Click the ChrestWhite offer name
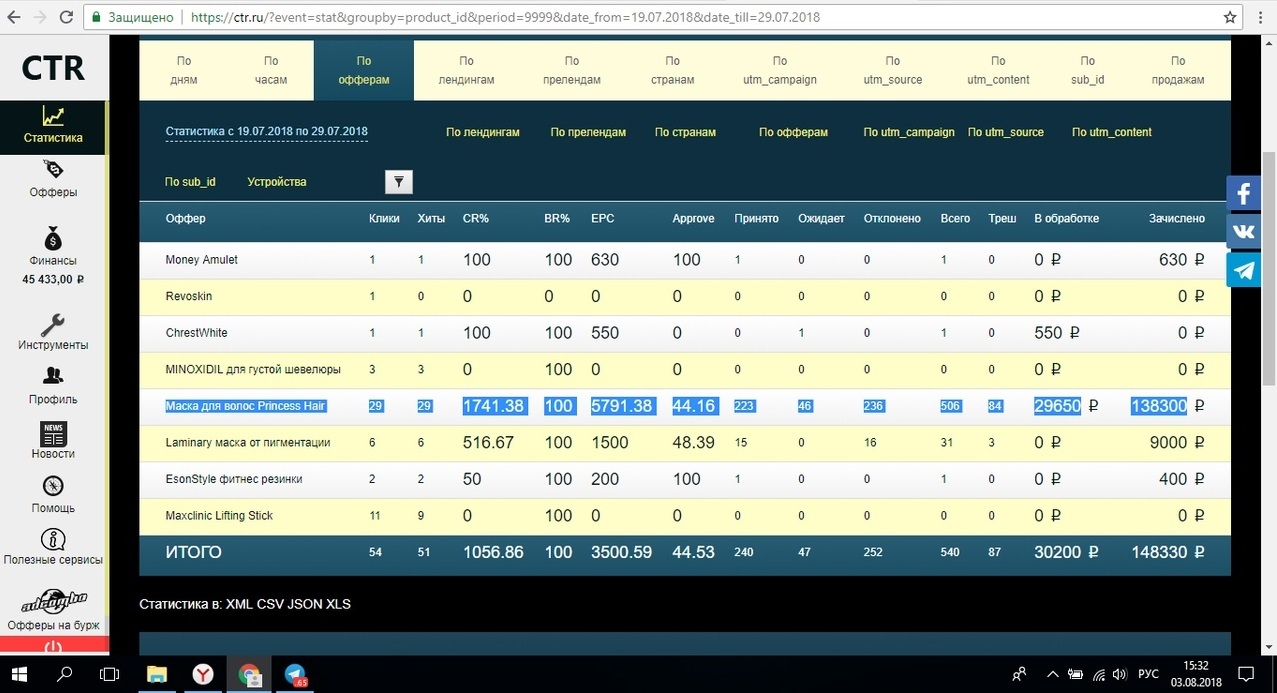The image size is (1277, 693). 196,333
